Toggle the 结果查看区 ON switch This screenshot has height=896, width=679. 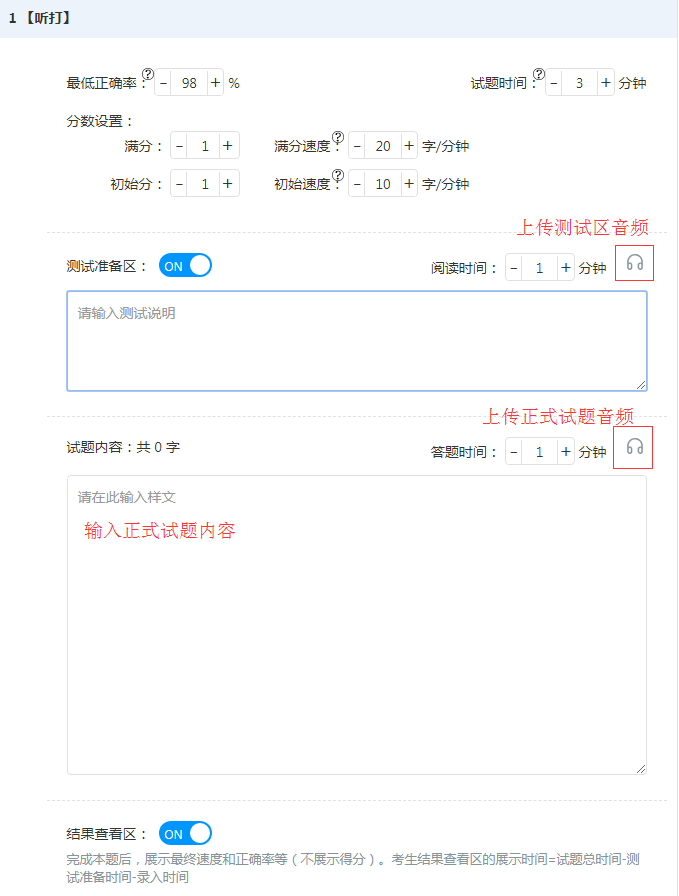[x=185, y=834]
